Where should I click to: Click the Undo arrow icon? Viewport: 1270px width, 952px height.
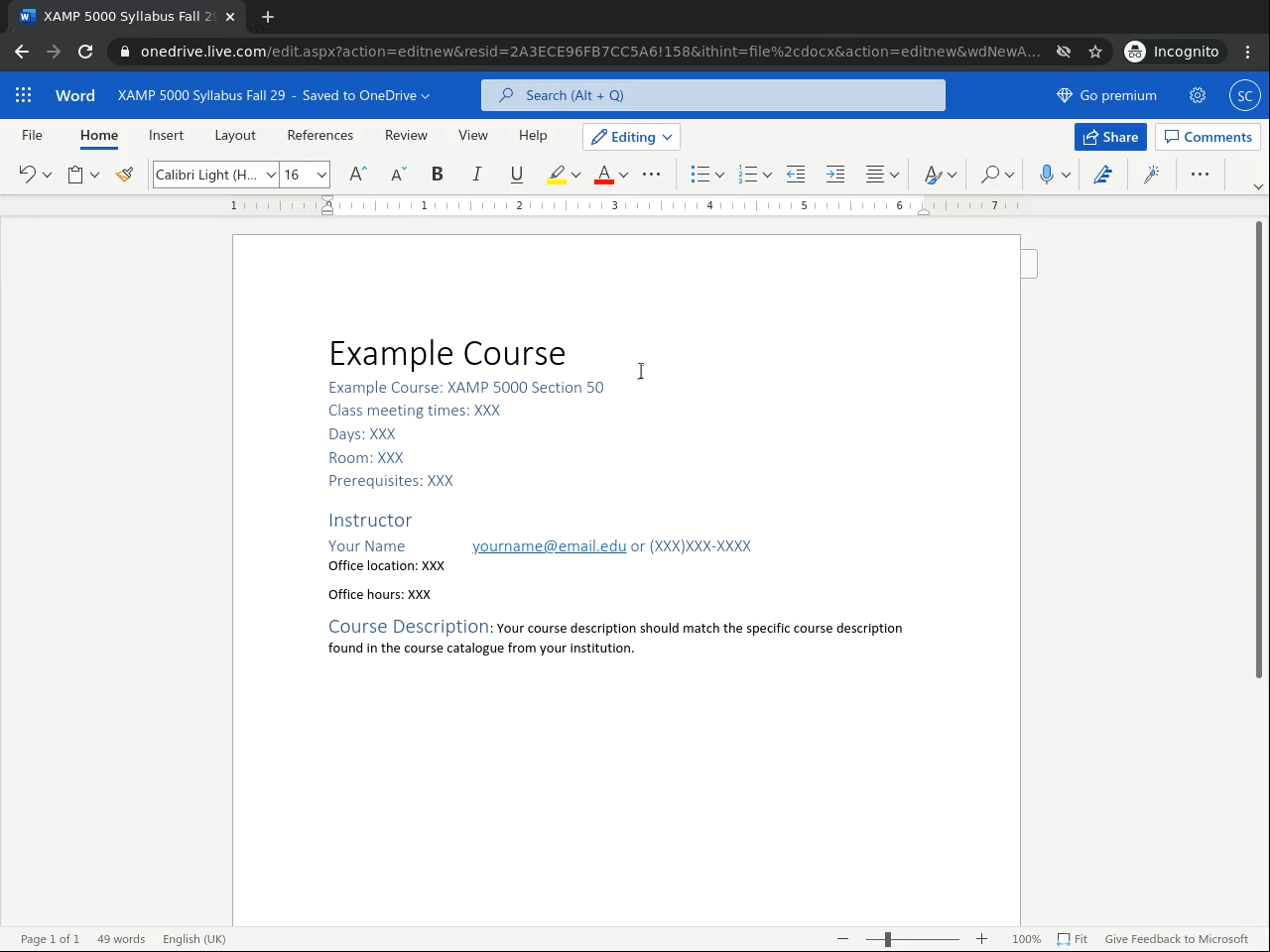coord(27,175)
